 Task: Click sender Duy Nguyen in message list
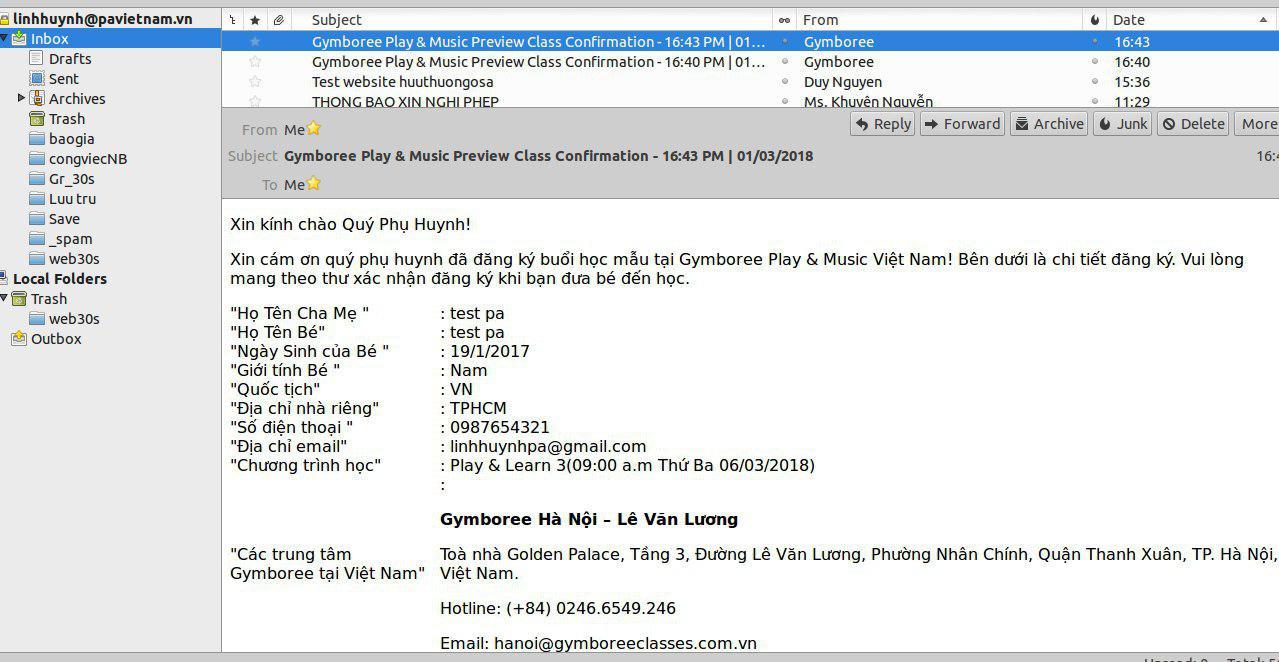coord(843,82)
